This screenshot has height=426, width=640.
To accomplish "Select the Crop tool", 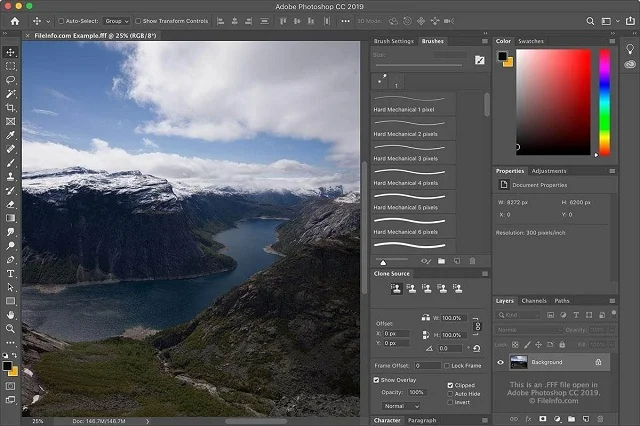I will pos(10,108).
